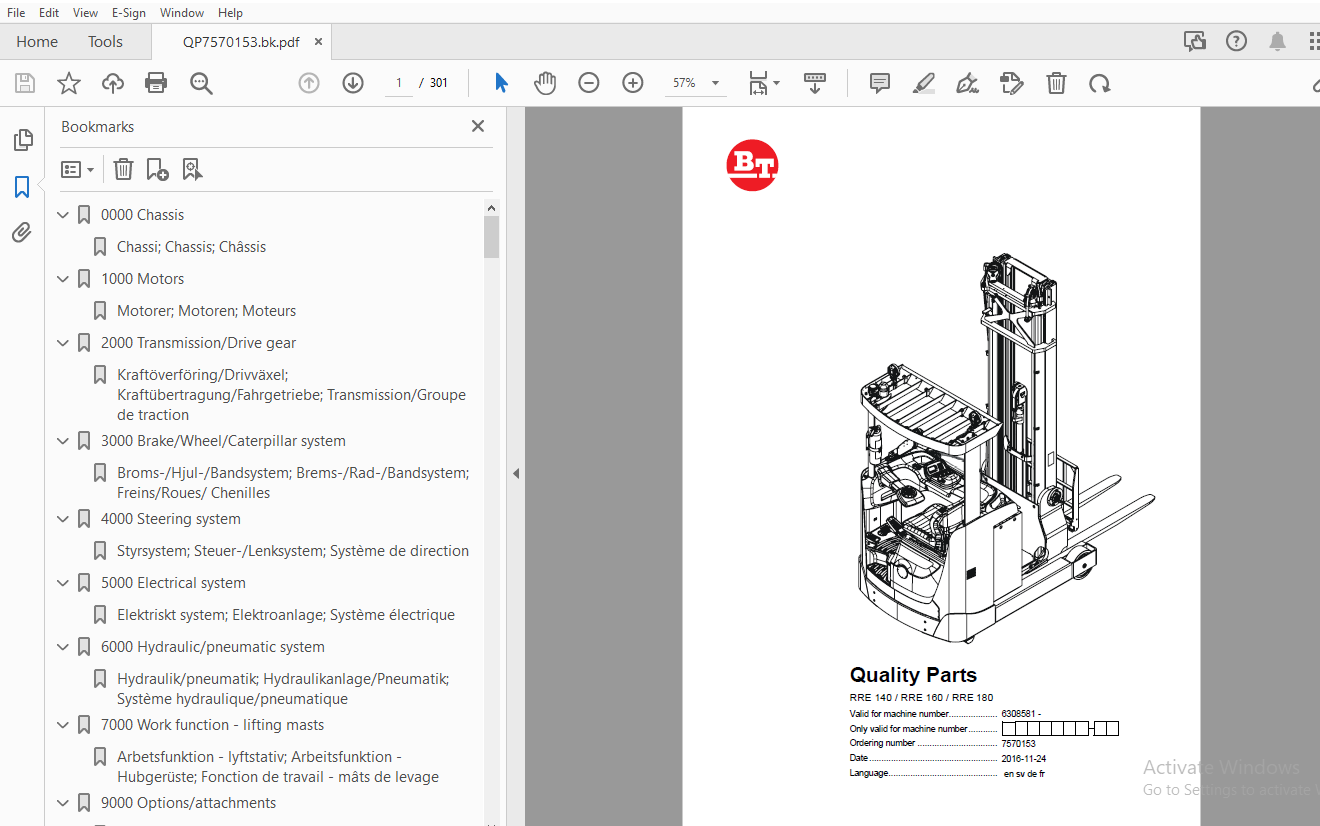
Task: Open notifications bell icon
Action: (1277, 41)
